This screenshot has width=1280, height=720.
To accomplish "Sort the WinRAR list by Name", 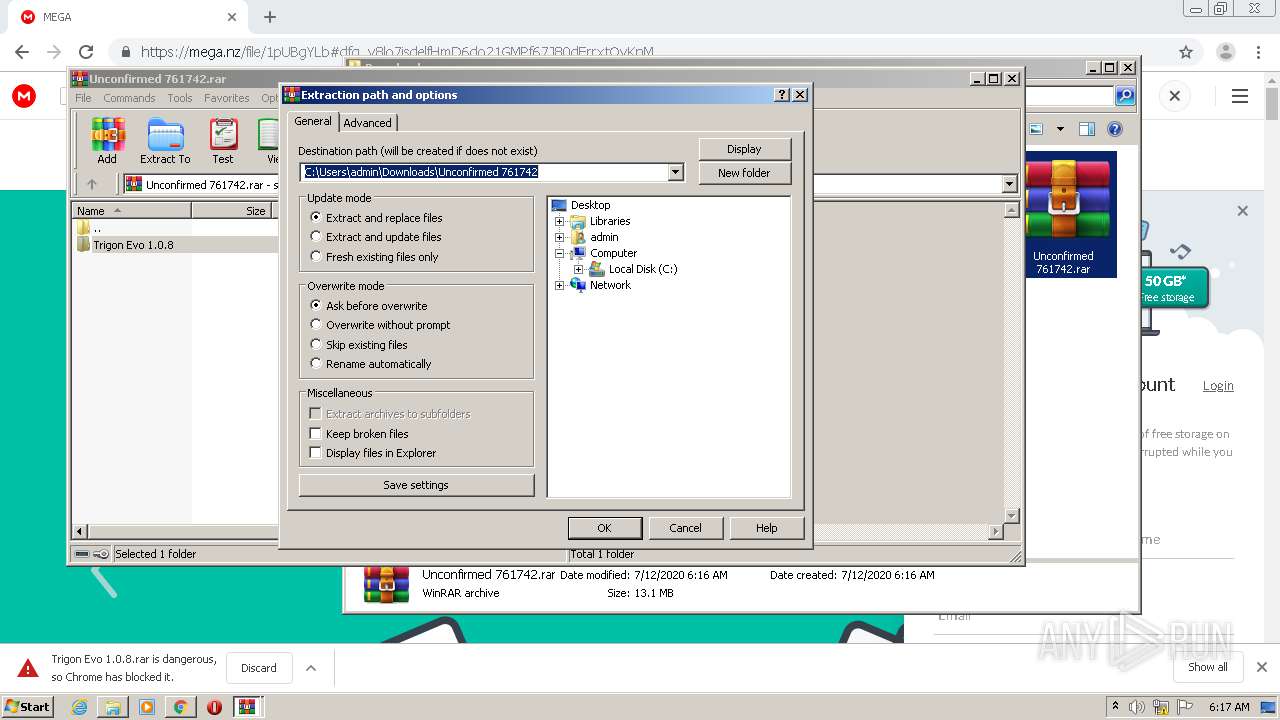I will pyautogui.click(x=131, y=211).
